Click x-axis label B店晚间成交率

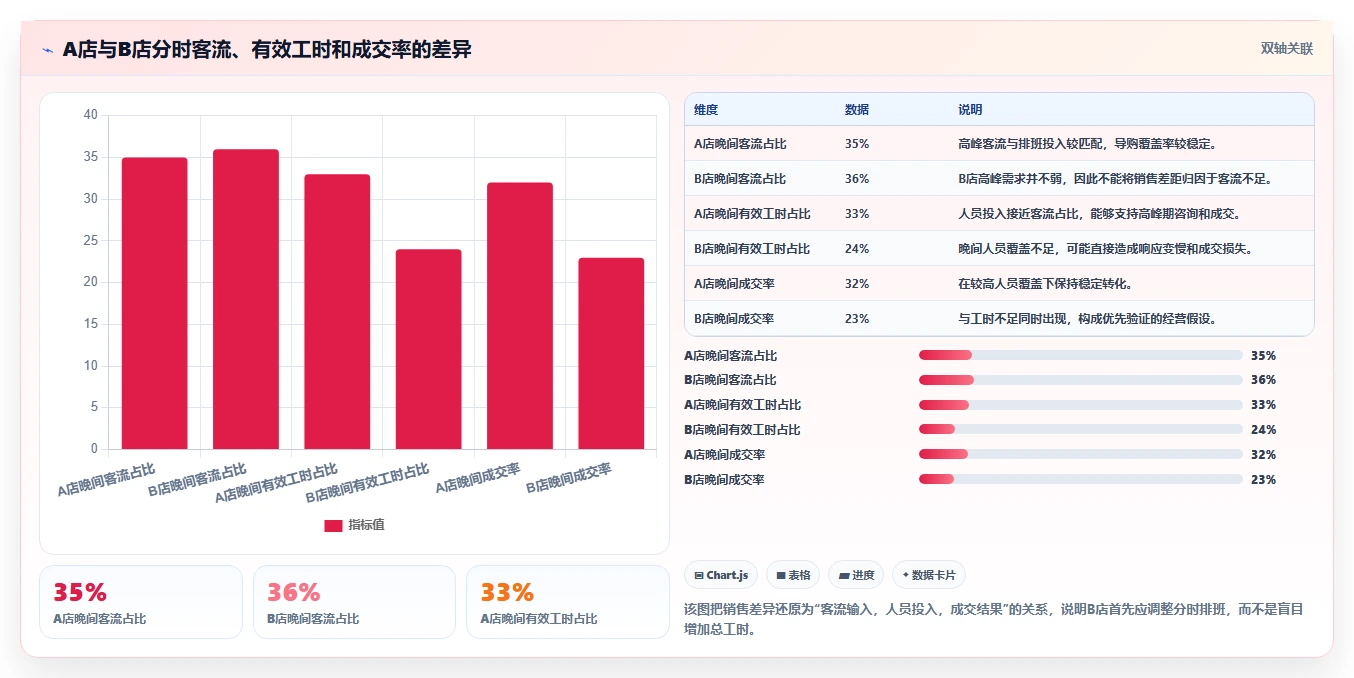click(x=570, y=479)
